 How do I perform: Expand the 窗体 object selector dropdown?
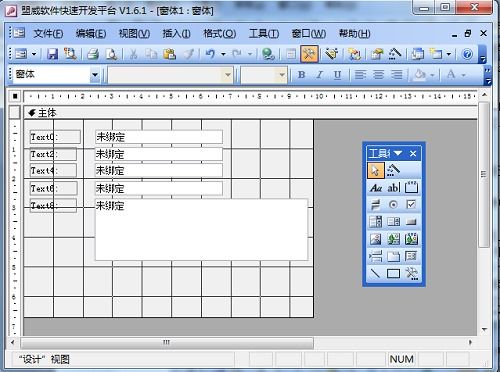click(x=95, y=75)
